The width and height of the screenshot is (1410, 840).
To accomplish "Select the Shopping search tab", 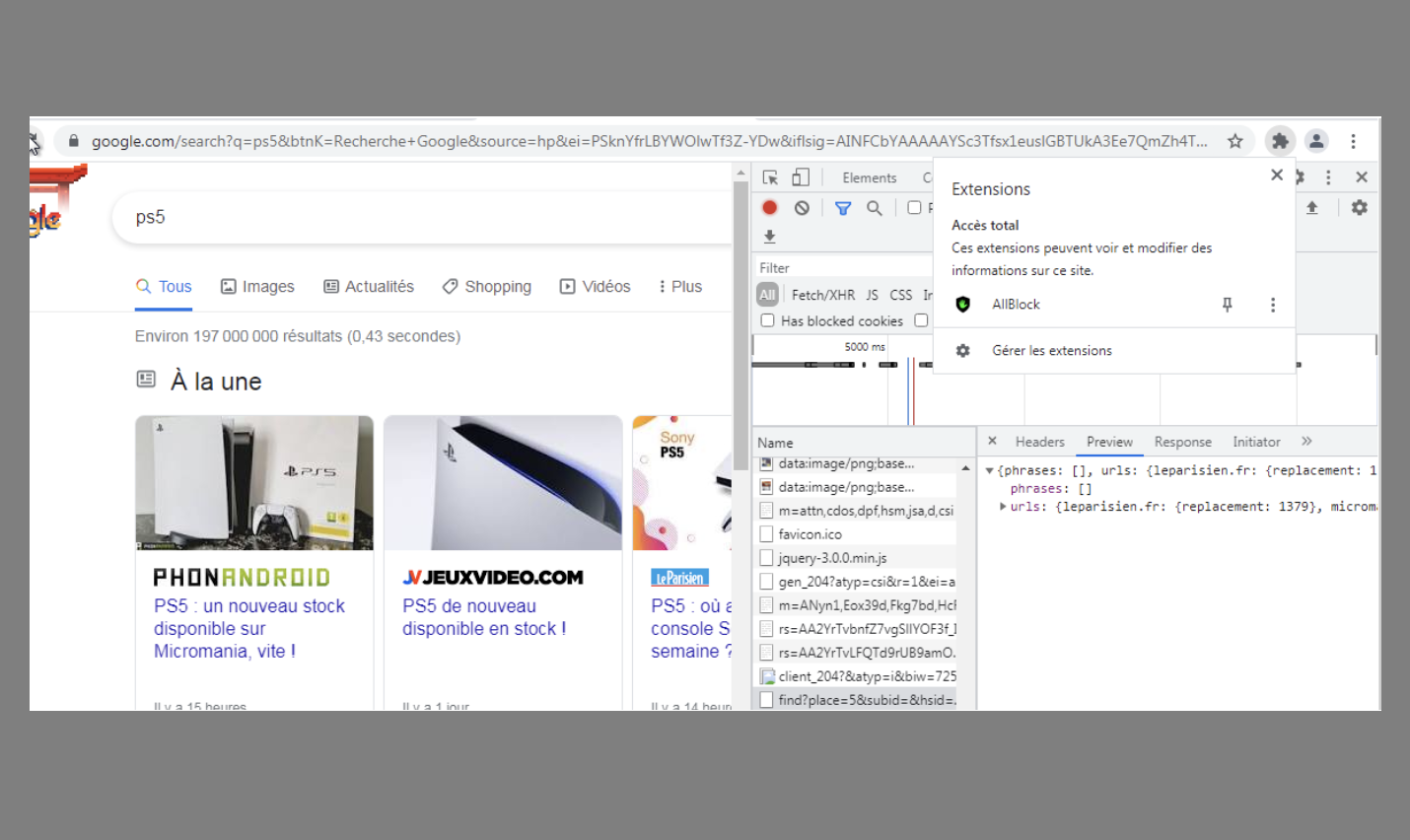I will [x=487, y=287].
